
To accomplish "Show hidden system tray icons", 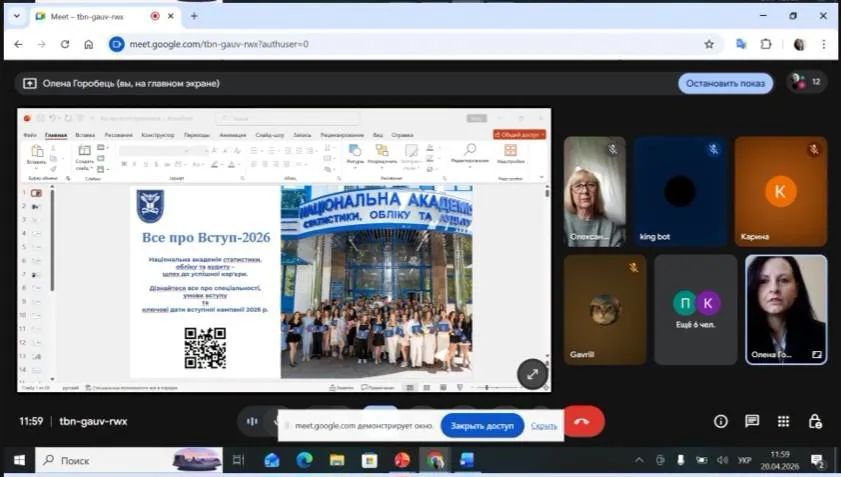I will [639, 460].
